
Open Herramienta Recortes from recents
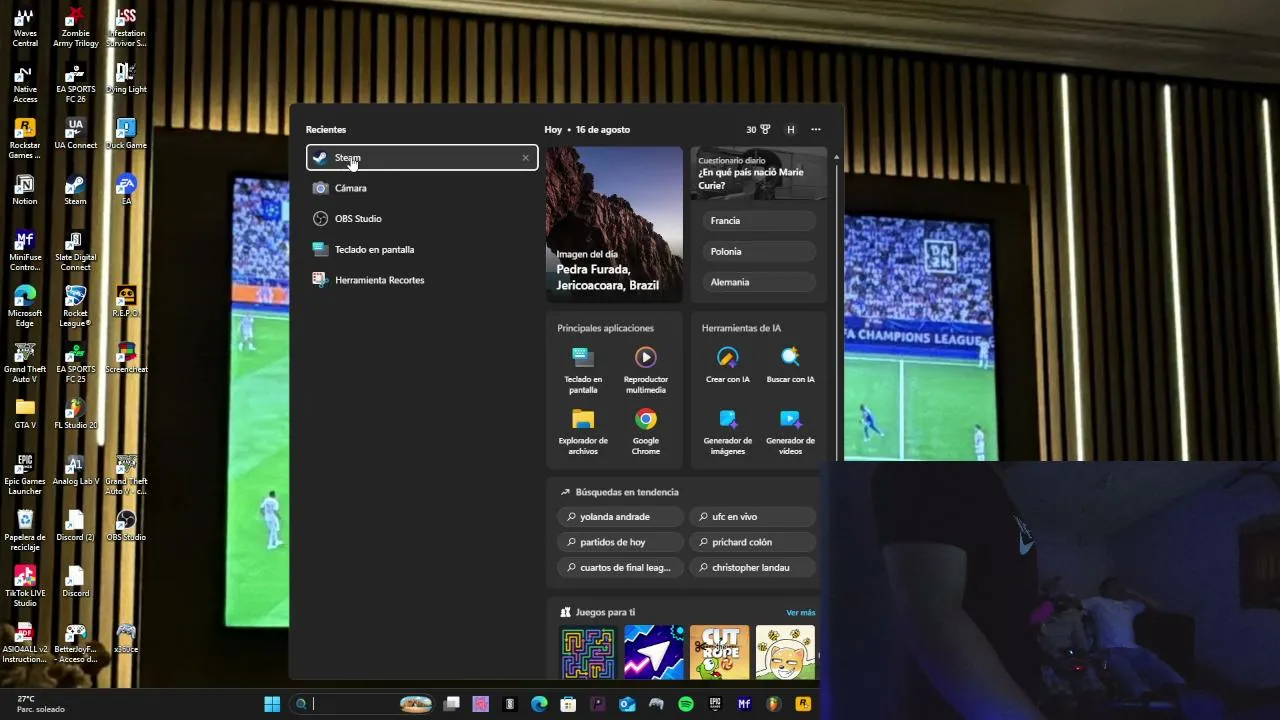coord(422,280)
